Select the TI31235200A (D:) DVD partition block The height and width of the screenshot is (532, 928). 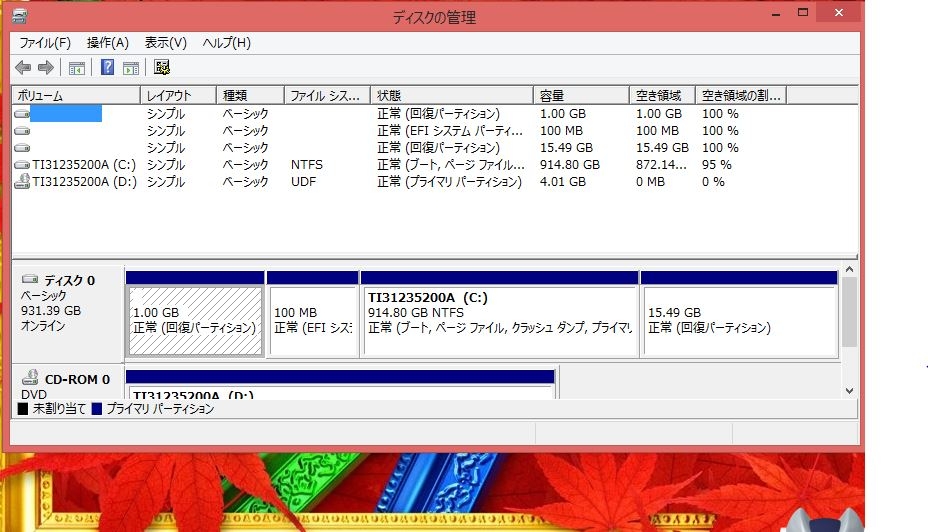(x=340, y=385)
